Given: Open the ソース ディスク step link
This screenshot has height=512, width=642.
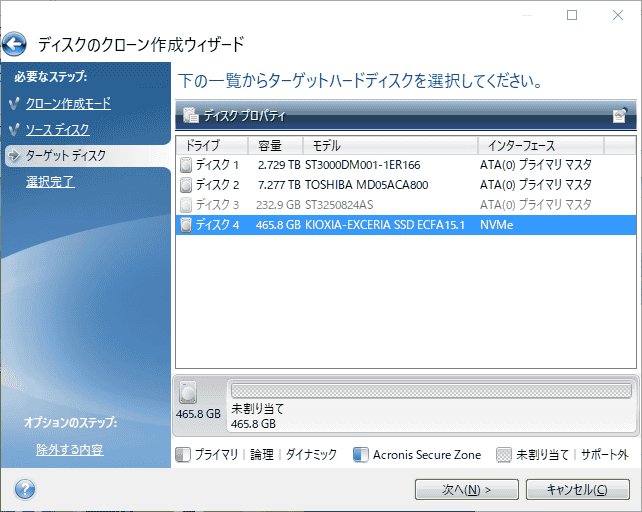Looking at the screenshot, I should pos(58,130).
